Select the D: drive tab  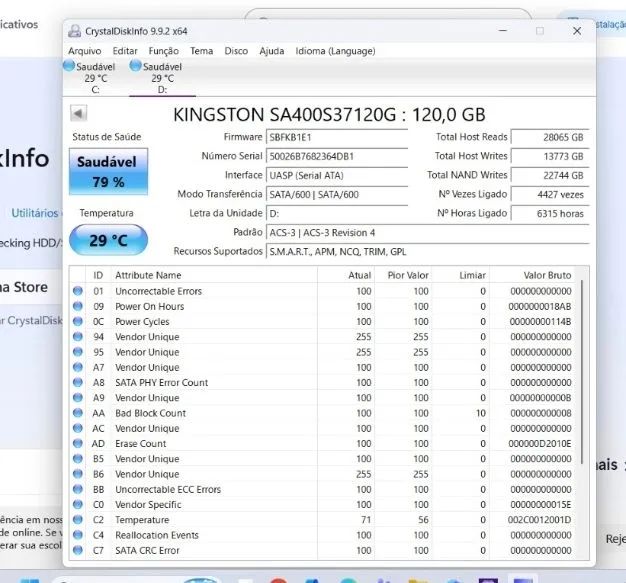[x=162, y=78]
